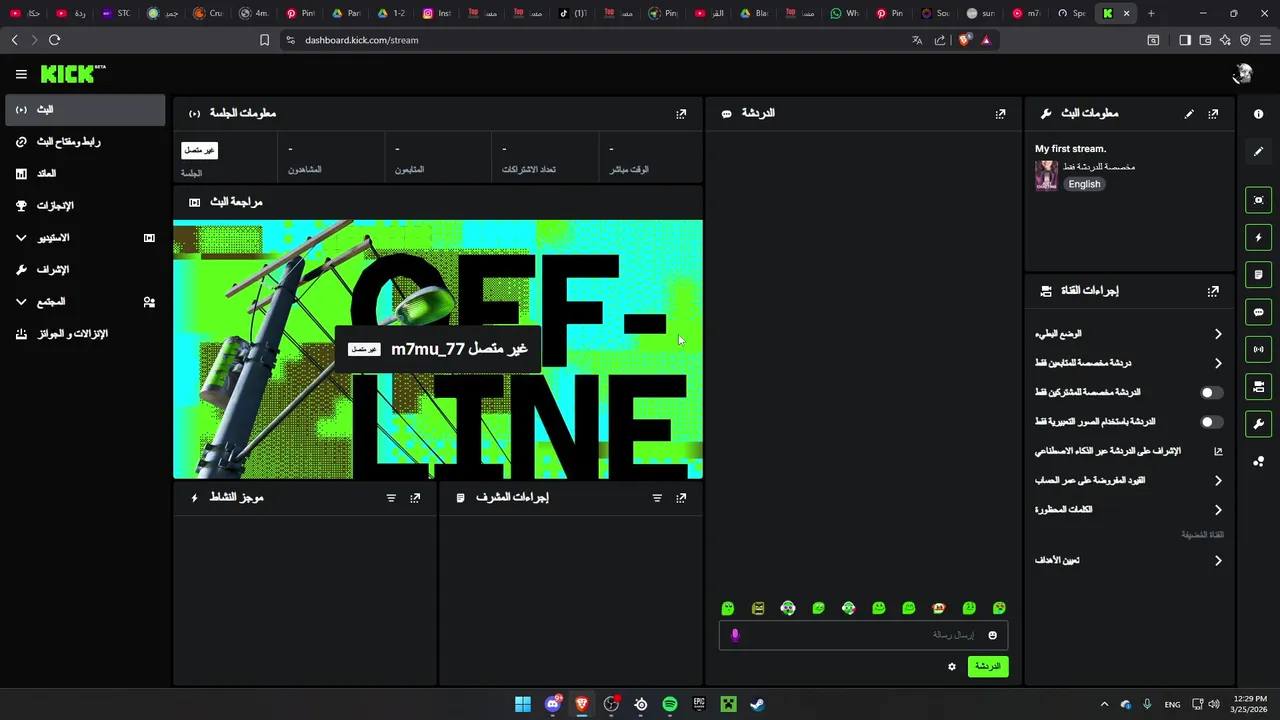
Task: Open the Revenue (العائد) sidebar item
Action: pos(85,174)
